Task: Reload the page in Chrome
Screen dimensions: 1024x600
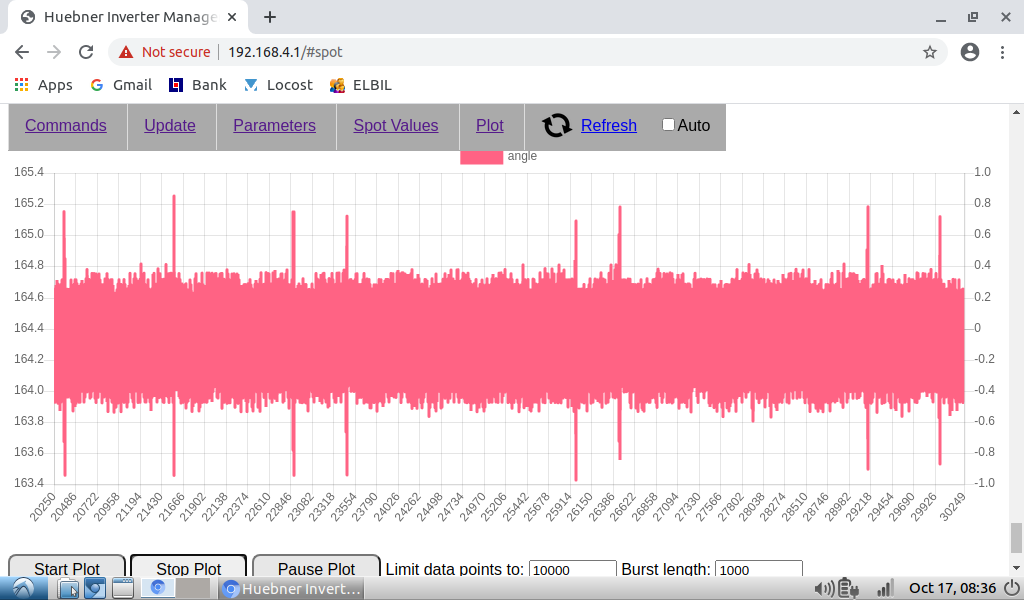Action: 86,52
